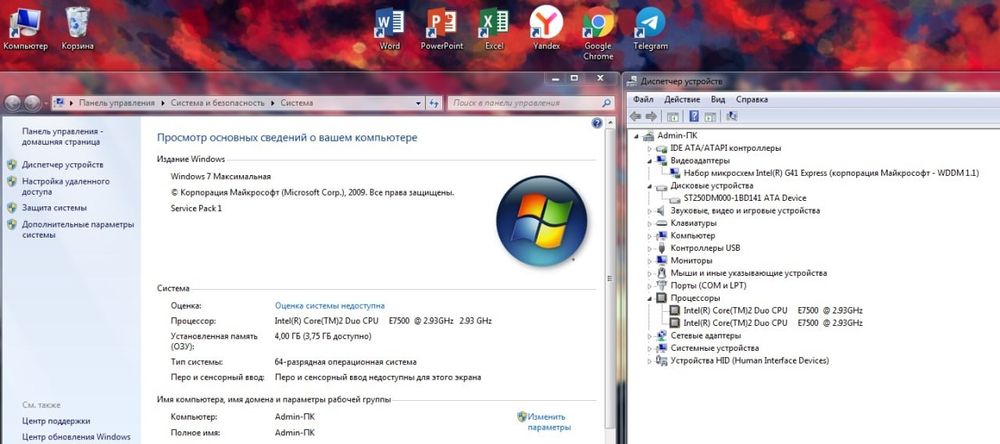Viewport: 1000px width, 444px height.
Task: Open the Вид menu in Device Manager
Action: tap(718, 100)
